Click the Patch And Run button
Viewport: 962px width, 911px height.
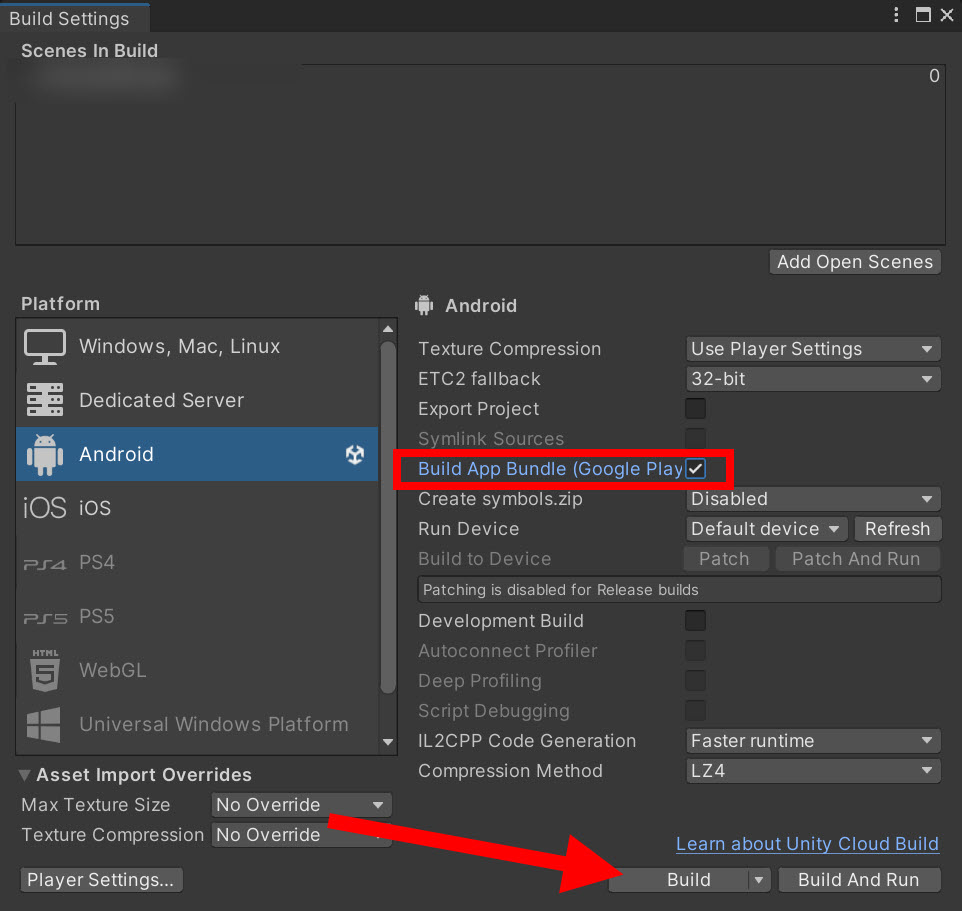pyautogui.click(x=856, y=559)
